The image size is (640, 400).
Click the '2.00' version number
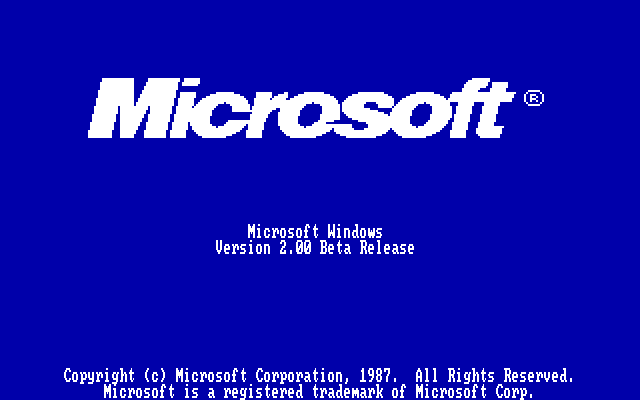tap(295, 248)
